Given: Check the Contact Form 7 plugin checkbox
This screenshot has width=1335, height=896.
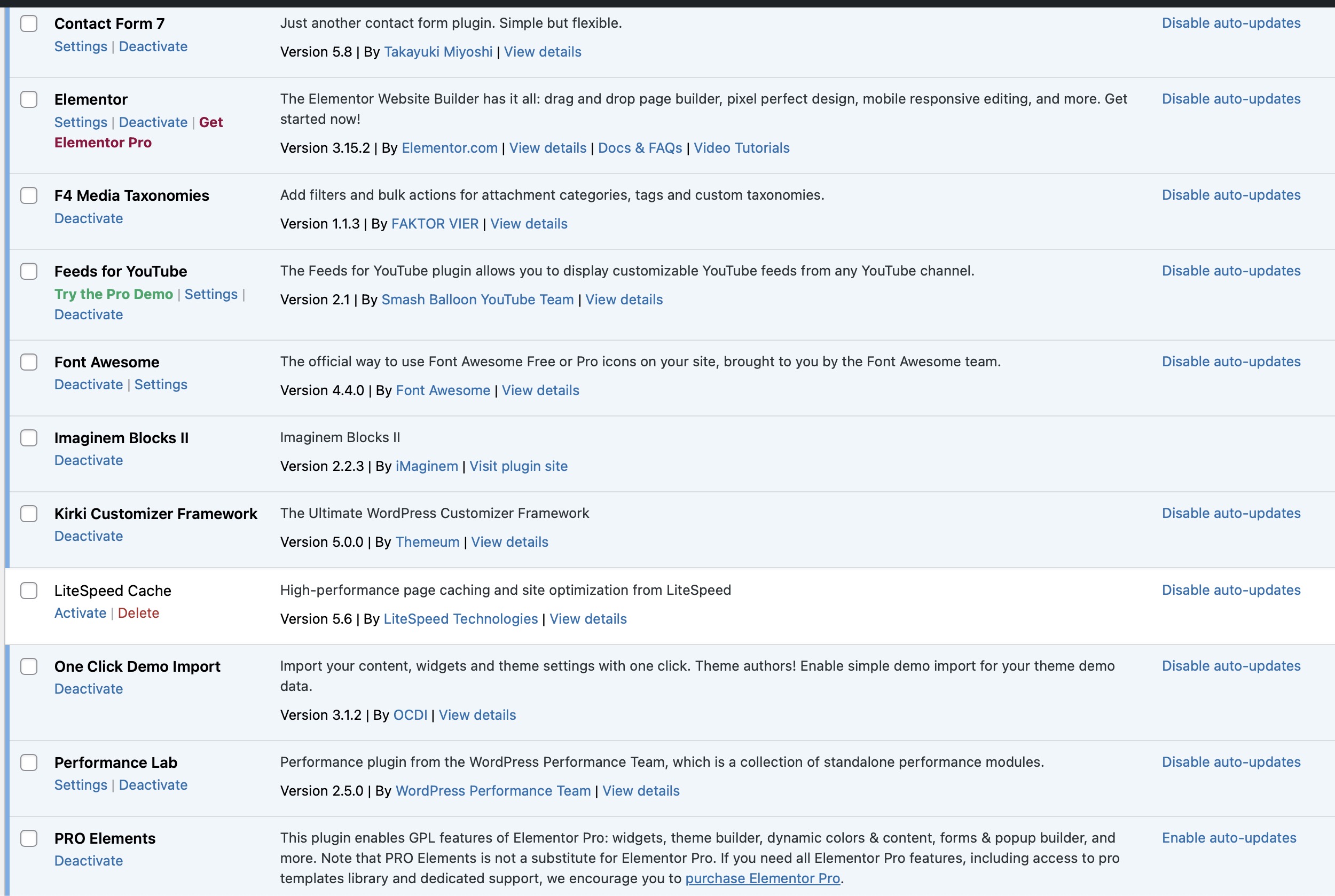Looking at the screenshot, I should pos(29,23).
